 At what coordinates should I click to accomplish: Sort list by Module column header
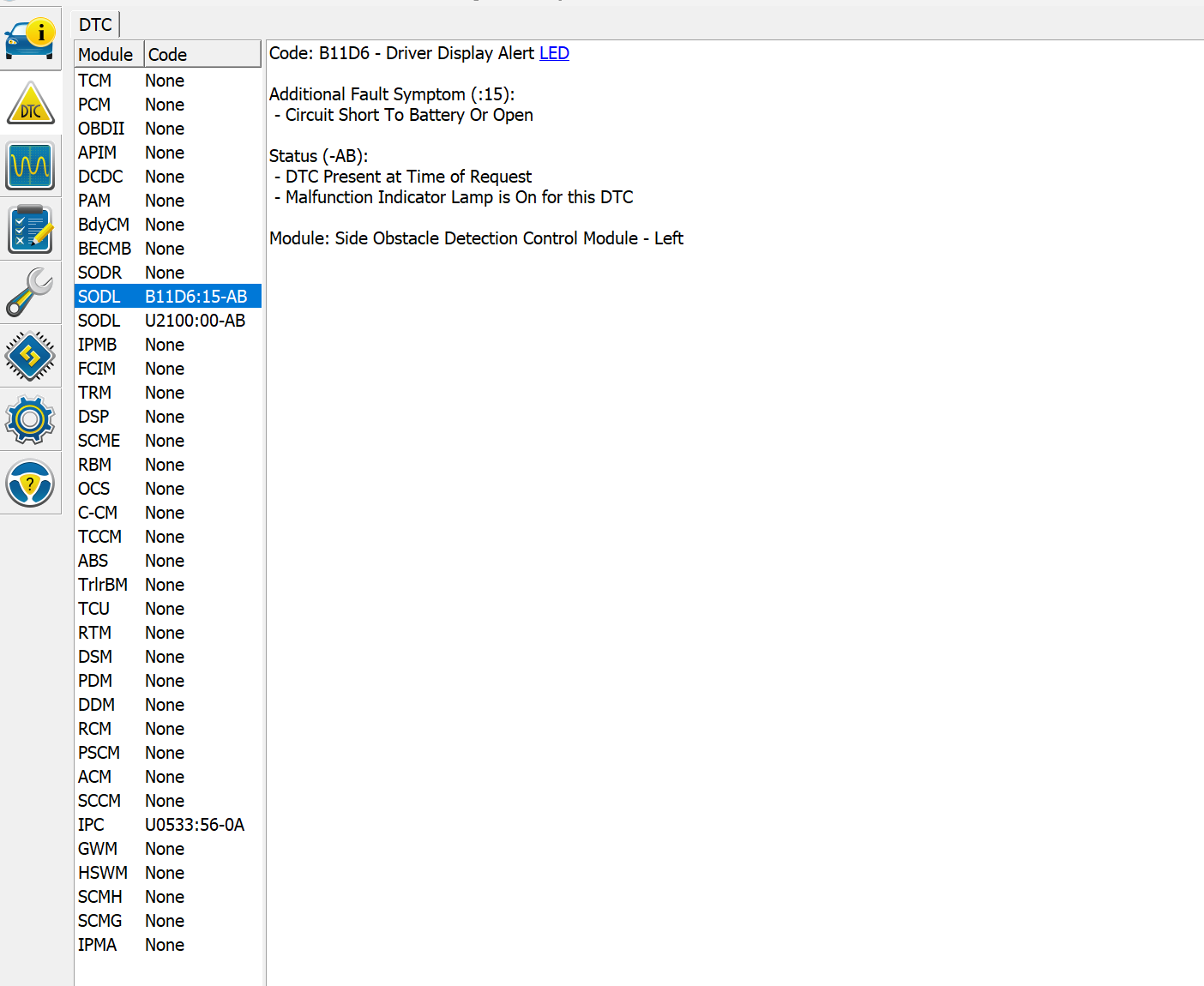(x=108, y=55)
